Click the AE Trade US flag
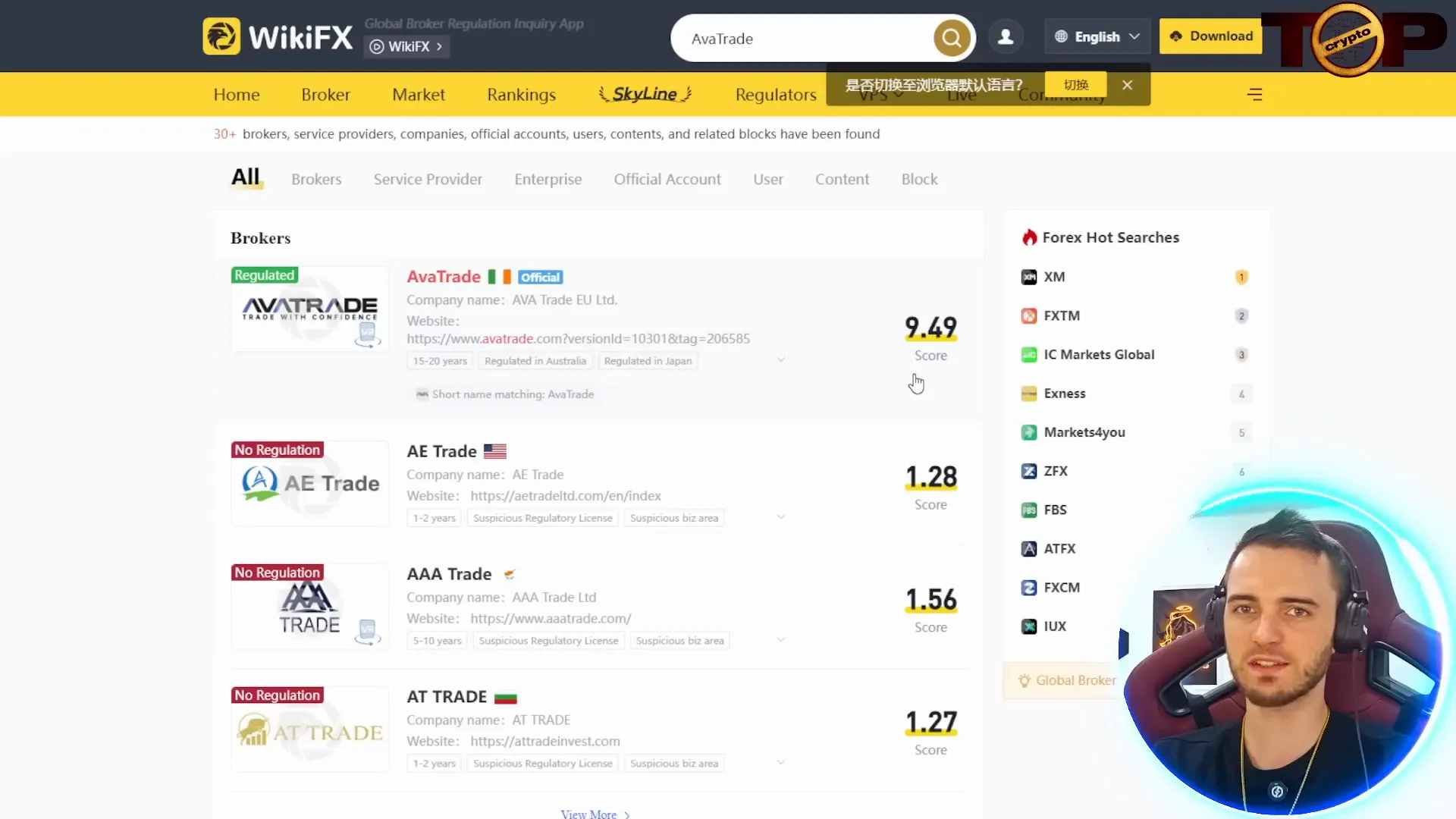 coord(495,451)
